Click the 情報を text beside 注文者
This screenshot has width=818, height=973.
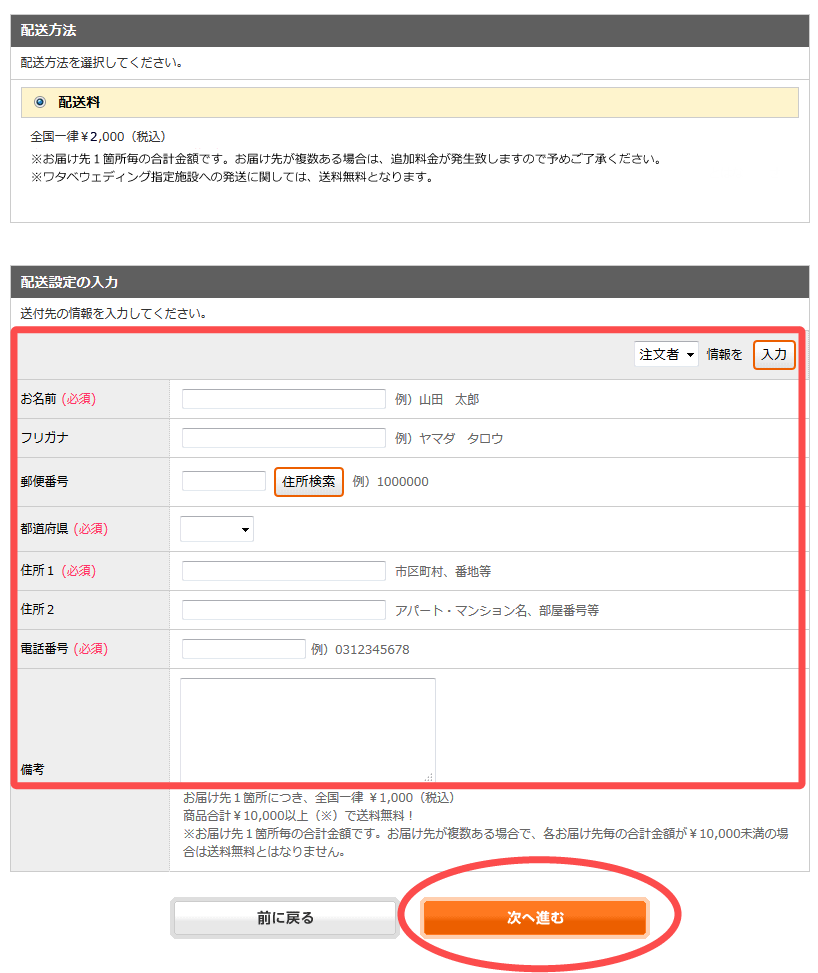724,354
